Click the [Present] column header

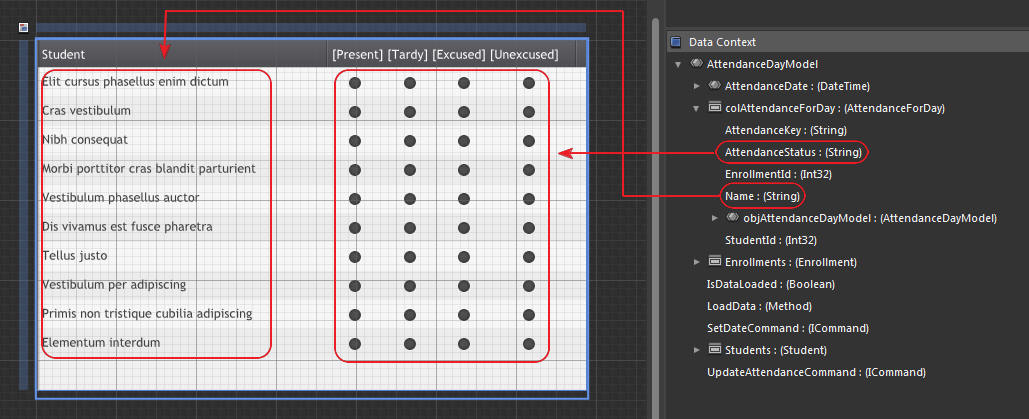[357, 55]
